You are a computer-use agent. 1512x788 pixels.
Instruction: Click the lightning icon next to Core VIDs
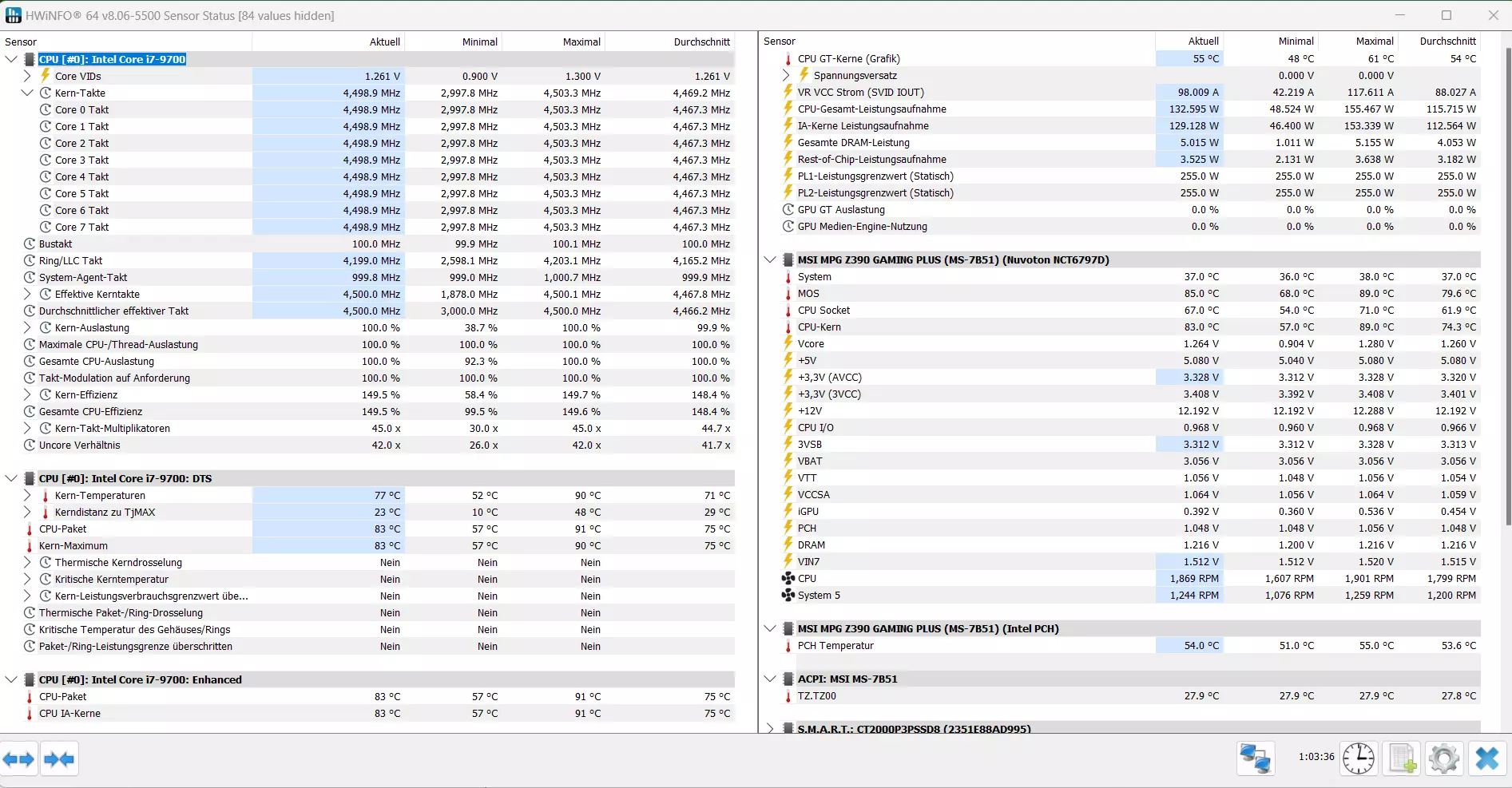coord(46,76)
